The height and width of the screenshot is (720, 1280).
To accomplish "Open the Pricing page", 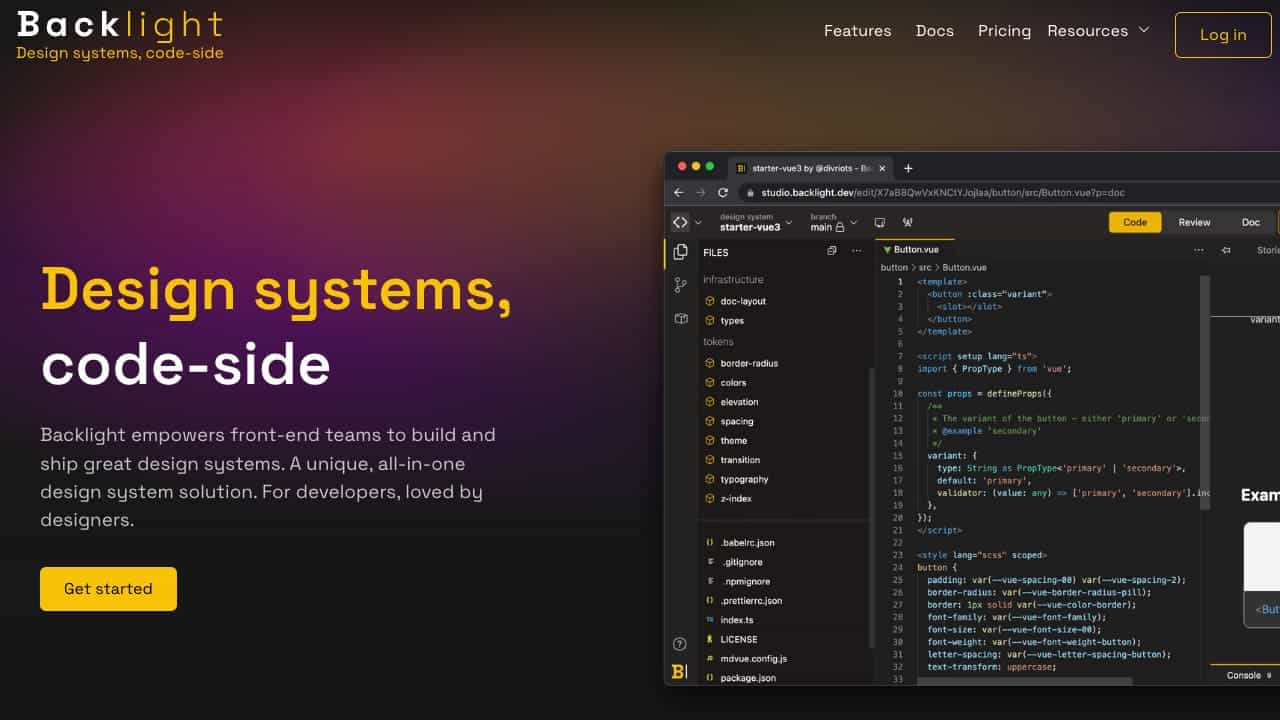I will (1004, 31).
